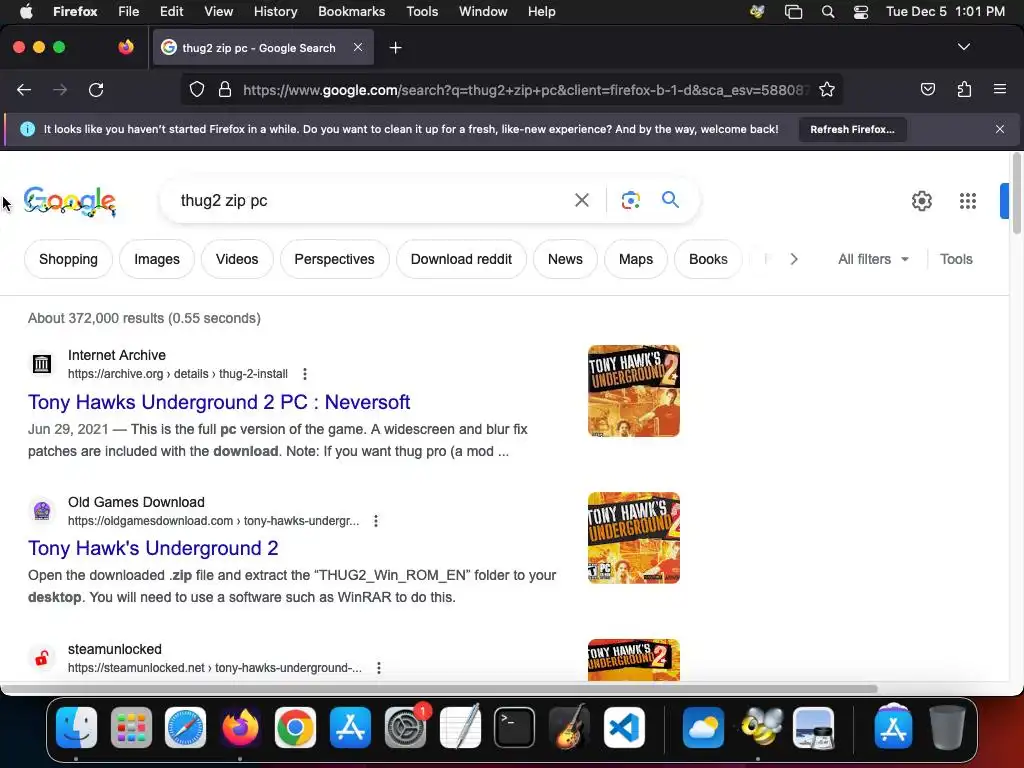This screenshot has height=768, width=1024.
Task: Close the Google Search tab
Action: [358, 47]
